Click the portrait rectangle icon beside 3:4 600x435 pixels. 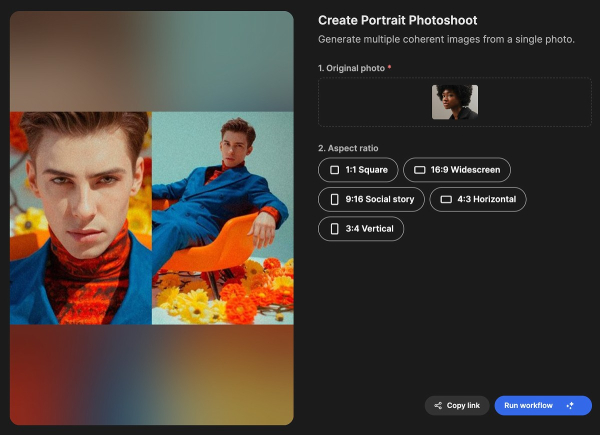click(334, 229)
